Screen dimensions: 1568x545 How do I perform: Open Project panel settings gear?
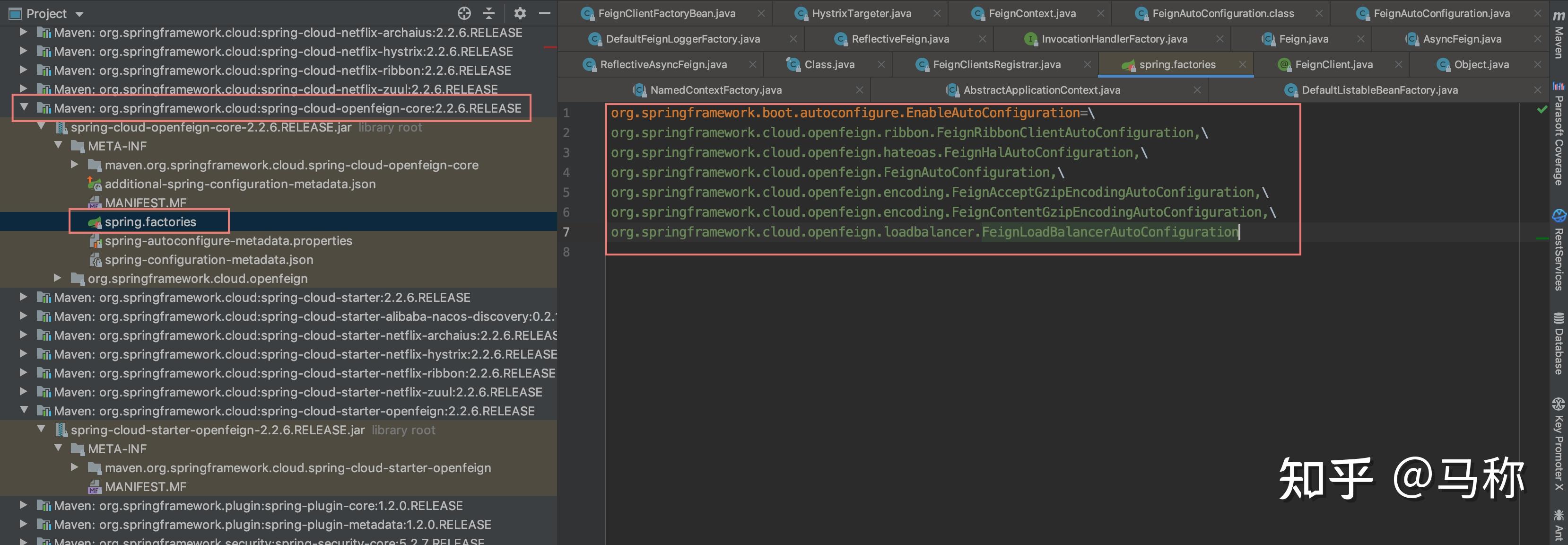tap(519, 13)
